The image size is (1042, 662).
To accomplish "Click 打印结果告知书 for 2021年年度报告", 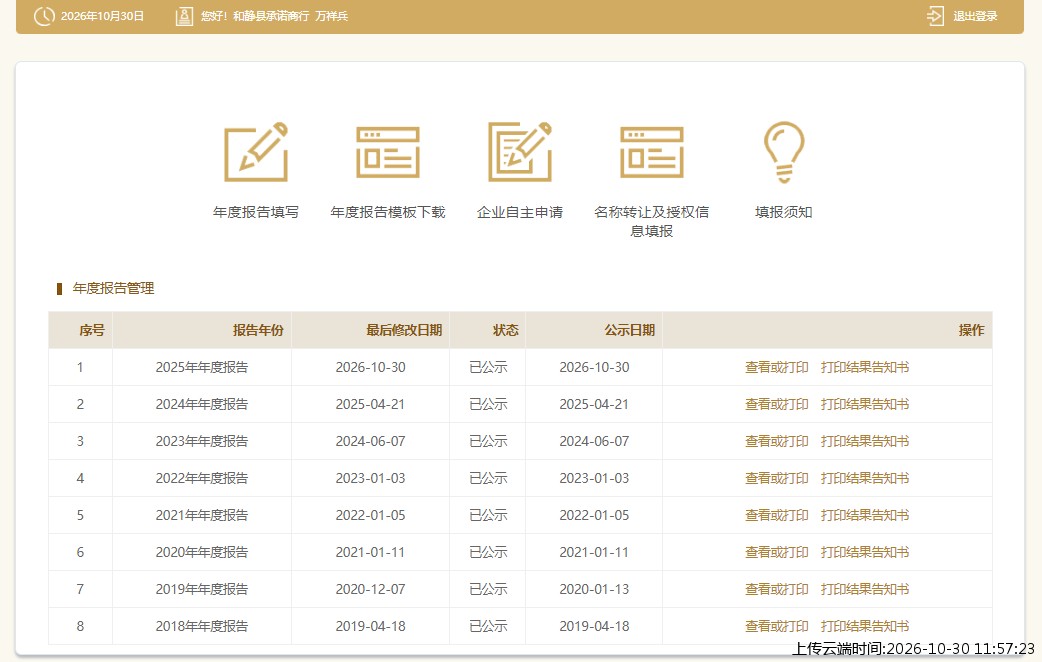I will click(x=865, y=515).
